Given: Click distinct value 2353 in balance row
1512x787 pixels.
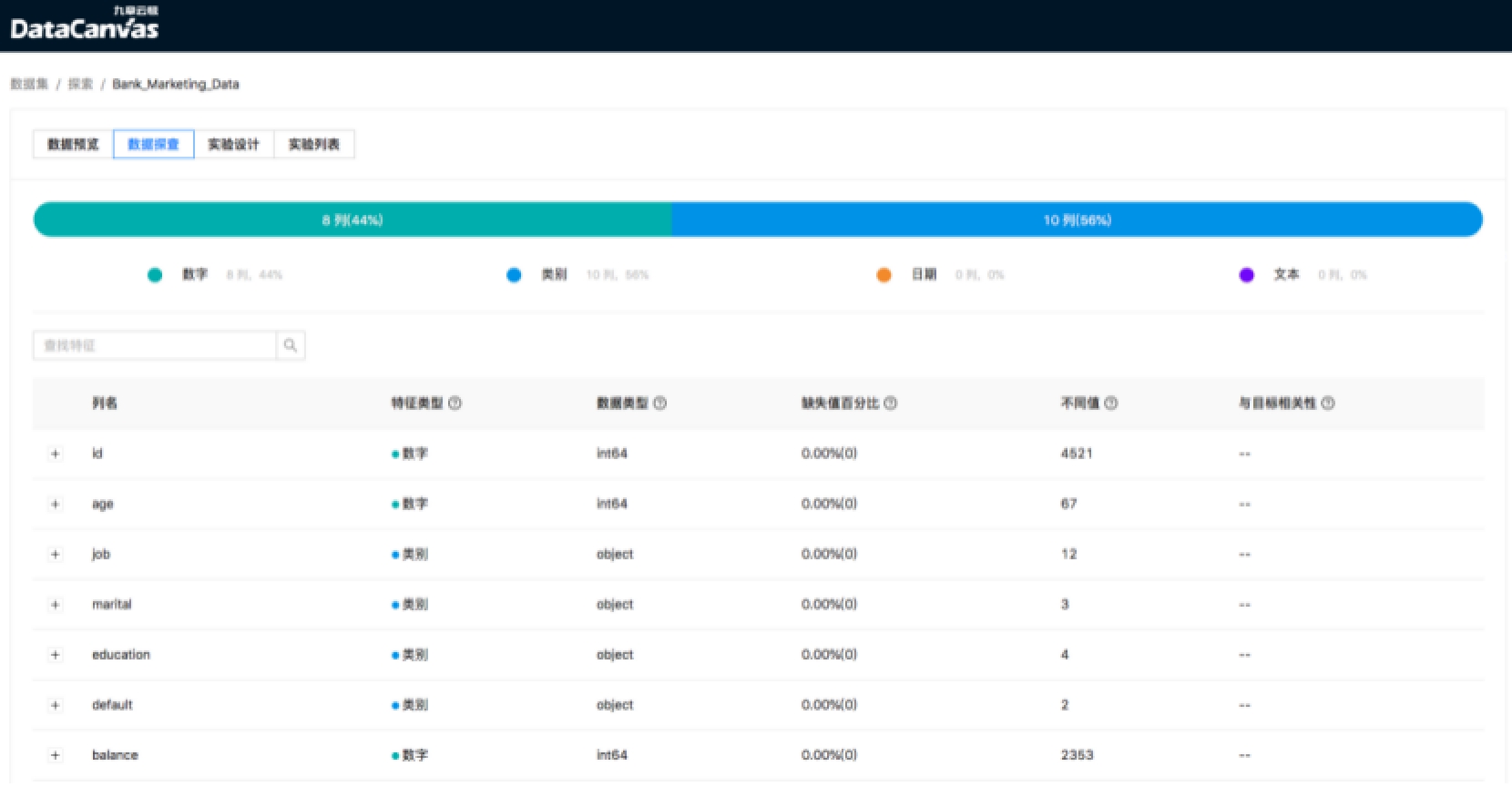Looking at the screenshot, I should pos(1077,755).
